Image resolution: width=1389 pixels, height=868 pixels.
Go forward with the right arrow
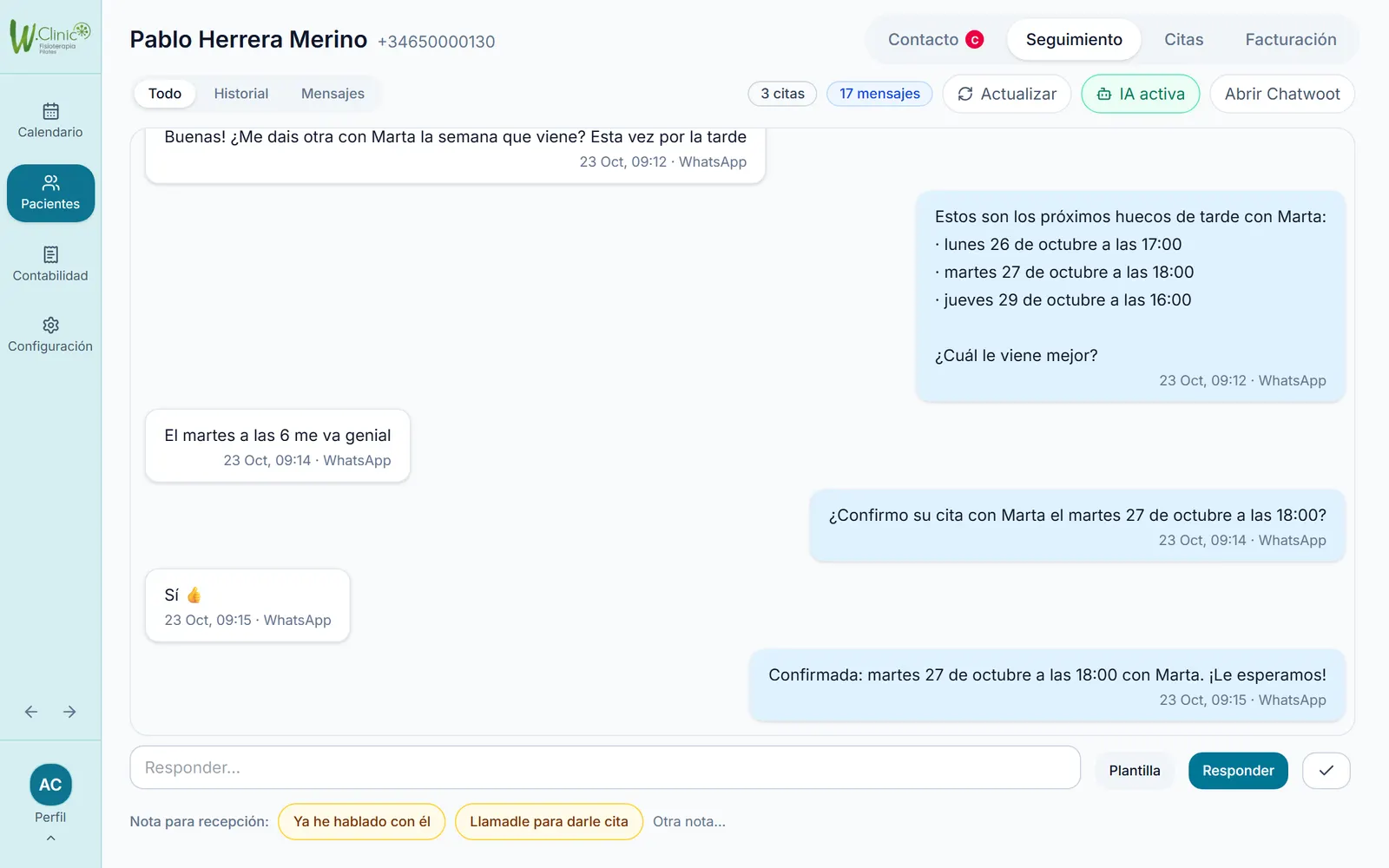point(69,712)
